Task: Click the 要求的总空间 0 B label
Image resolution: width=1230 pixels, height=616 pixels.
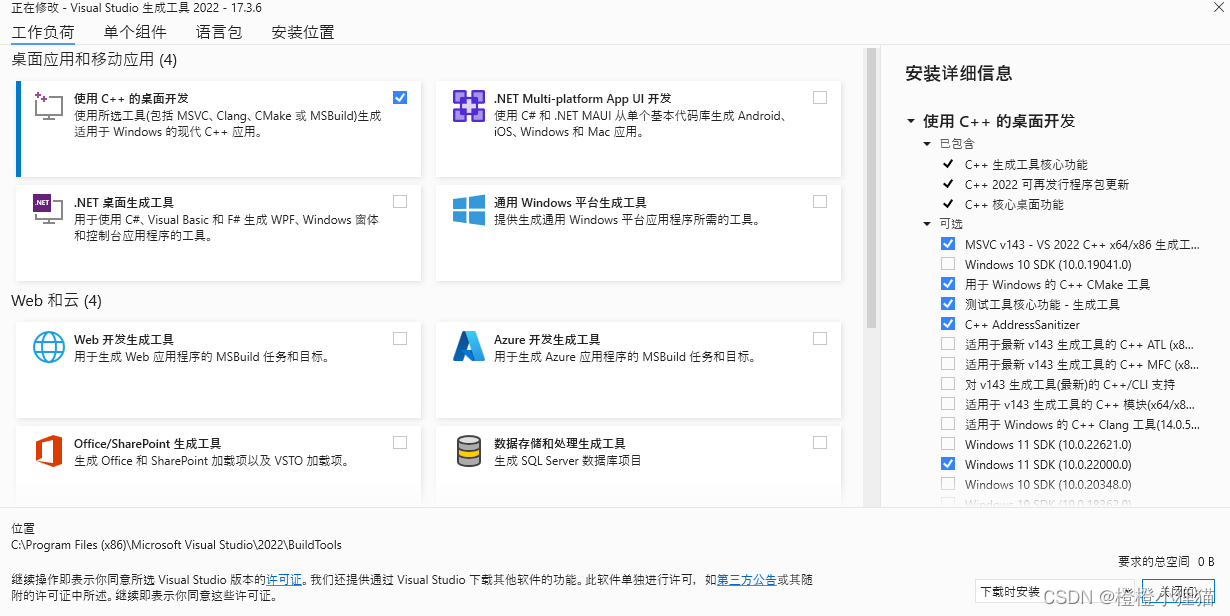Action: point(1166,561)
